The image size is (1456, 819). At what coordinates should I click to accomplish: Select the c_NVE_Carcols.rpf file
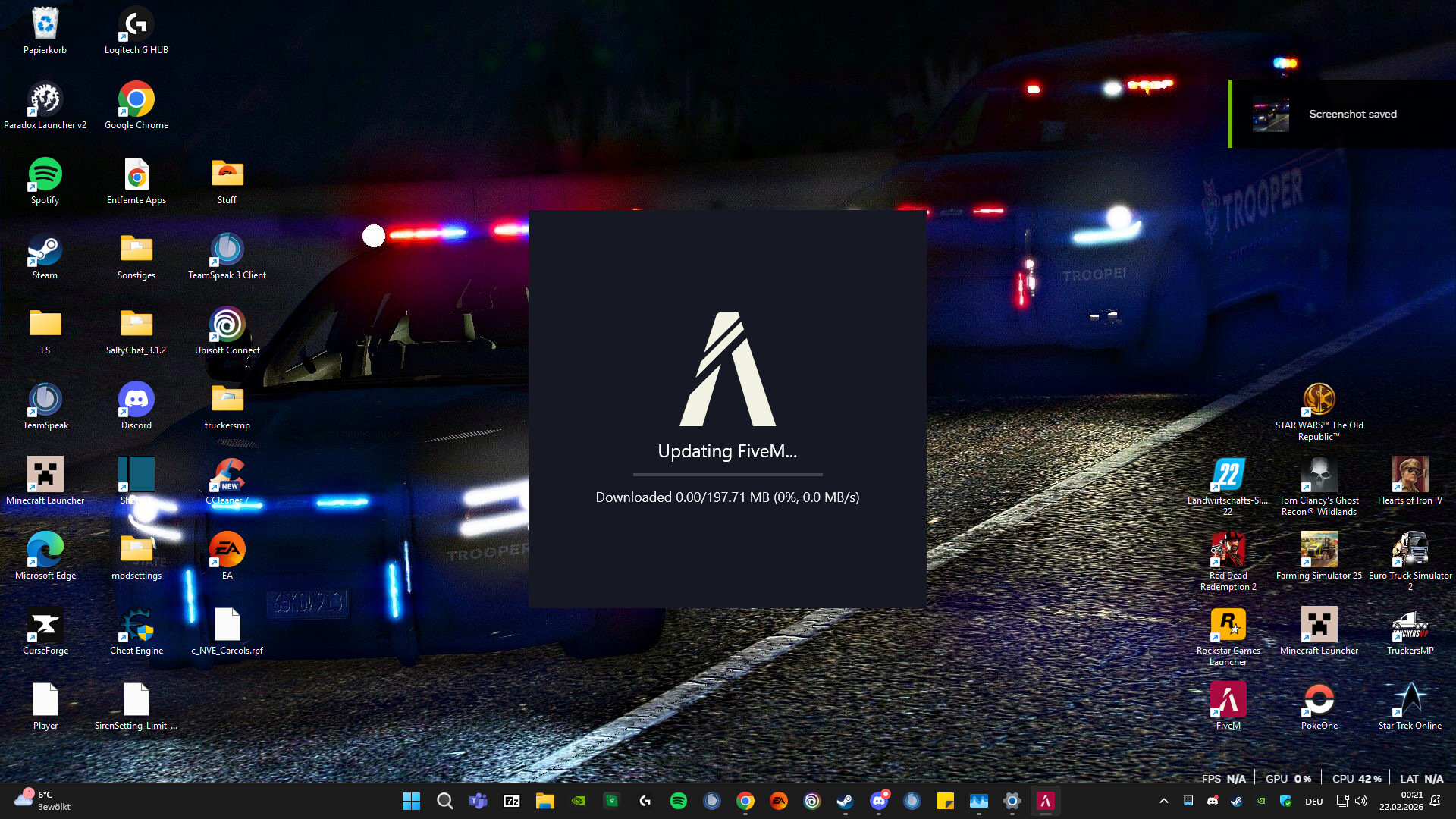(x=227, y=626)
